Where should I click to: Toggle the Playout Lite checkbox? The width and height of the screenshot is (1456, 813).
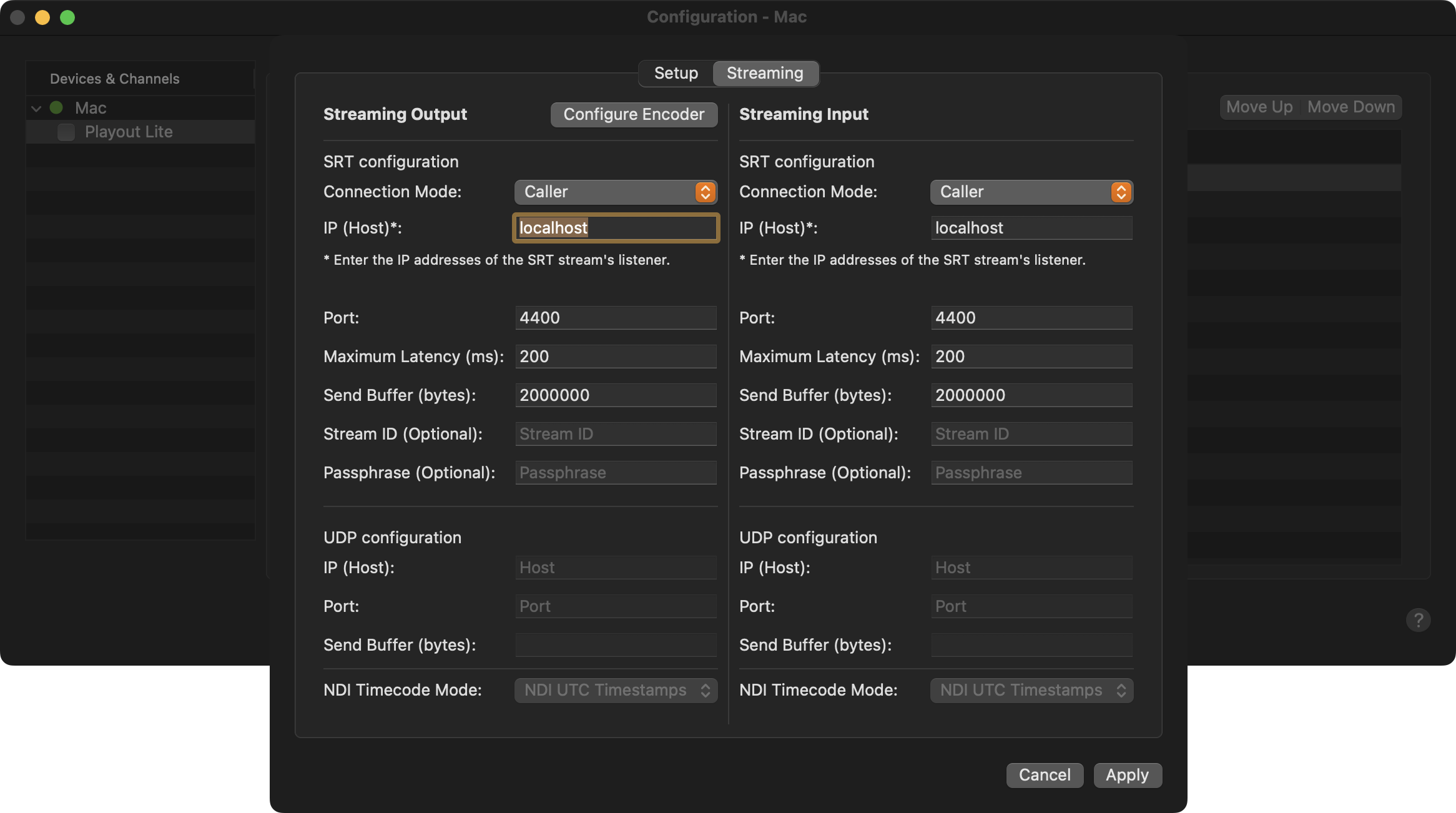[x=66, y=132]
